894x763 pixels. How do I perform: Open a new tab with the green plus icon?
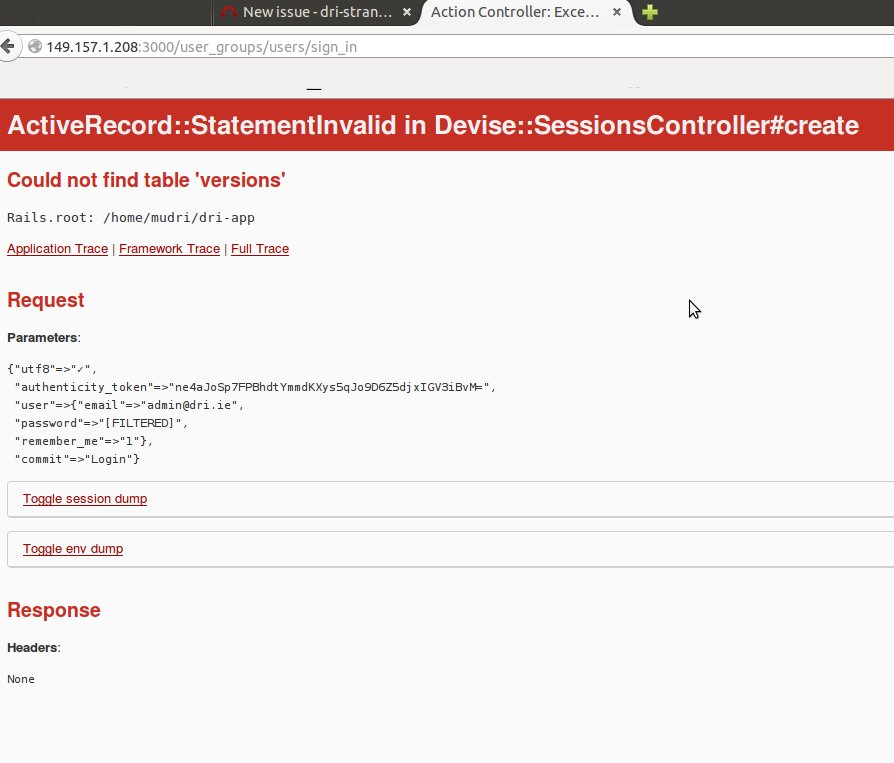tap(650, 11)
